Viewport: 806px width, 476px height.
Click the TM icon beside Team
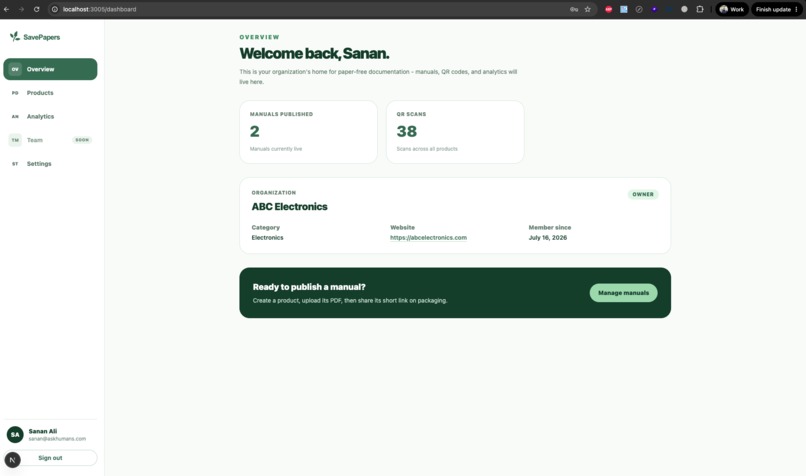(x=15, y=140)
